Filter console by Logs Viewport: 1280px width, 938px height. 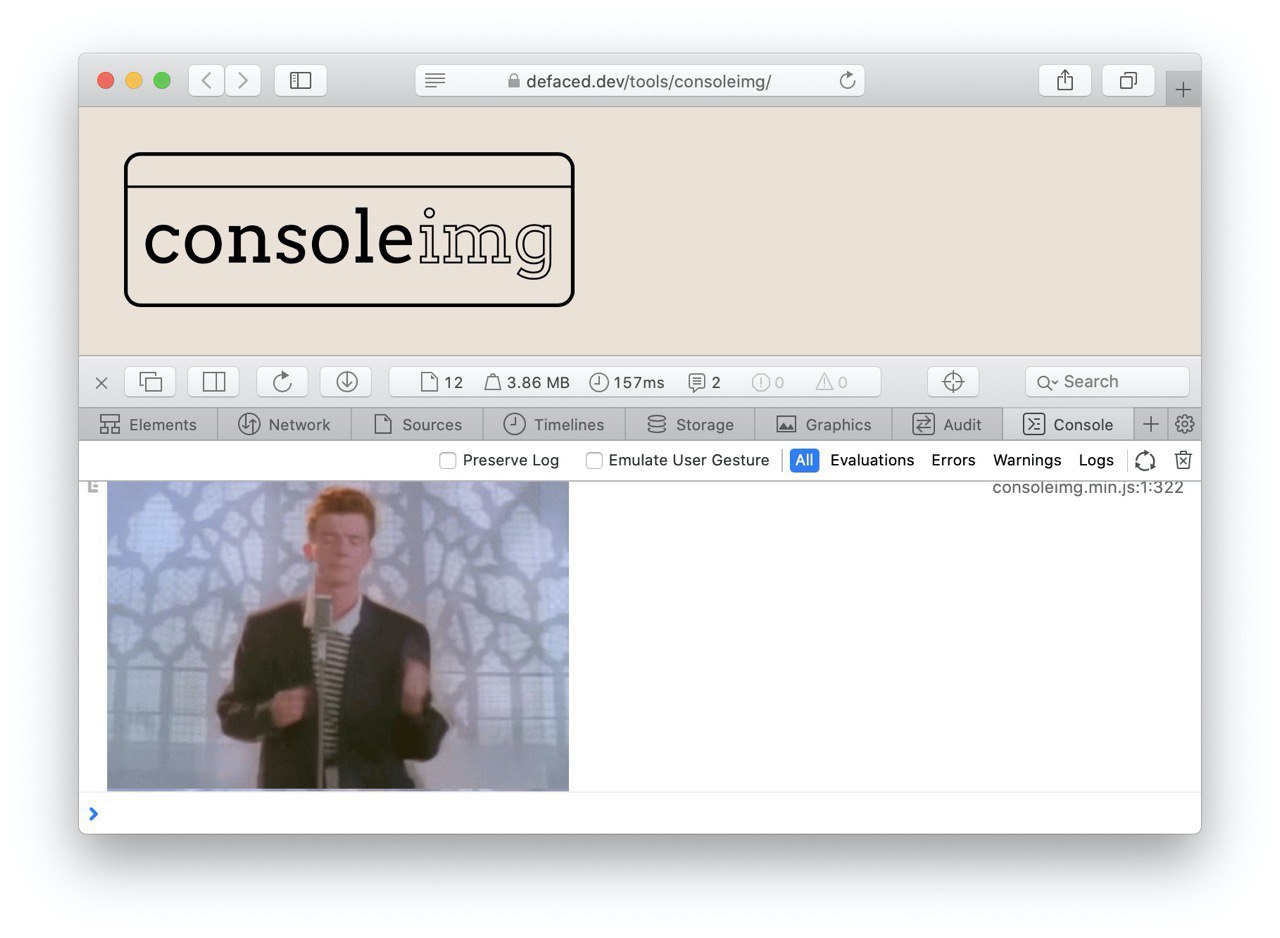(x=1096, y=460)
